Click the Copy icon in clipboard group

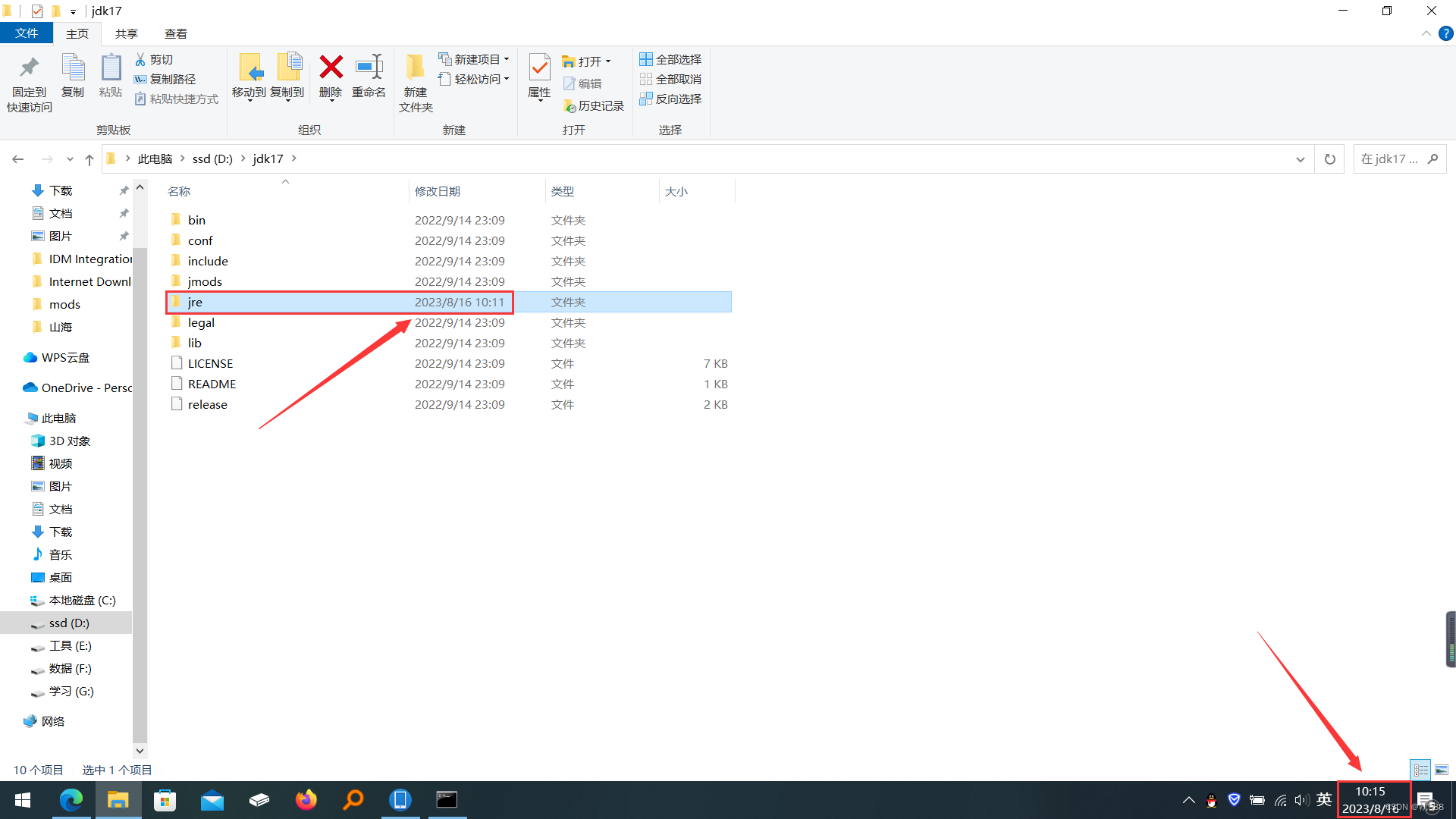[x=73, y=68]
